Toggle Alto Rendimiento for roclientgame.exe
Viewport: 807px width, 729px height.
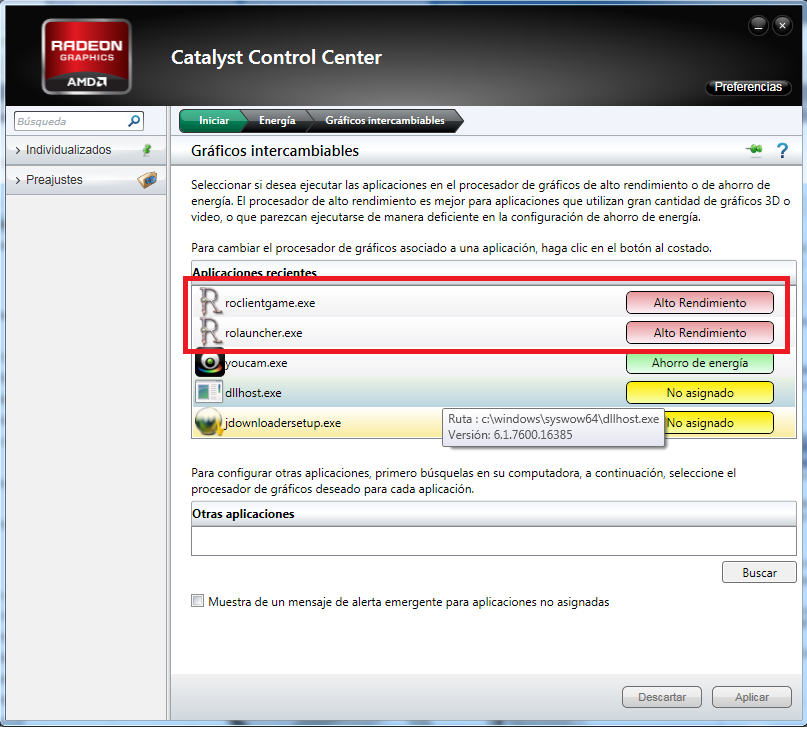click(699, 303)
